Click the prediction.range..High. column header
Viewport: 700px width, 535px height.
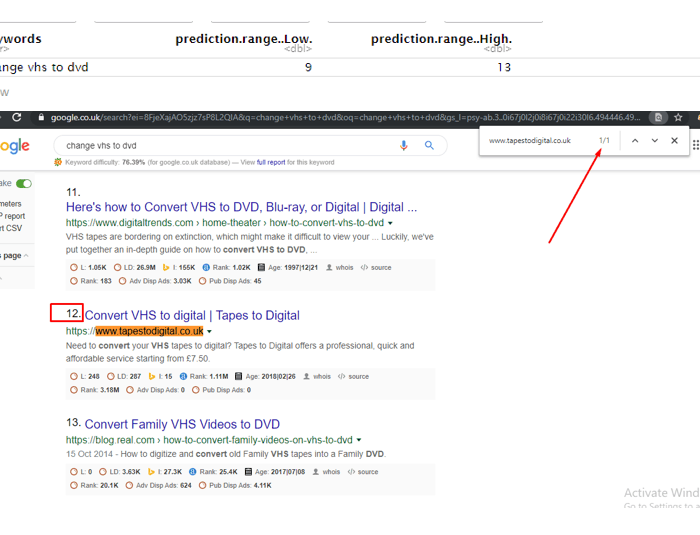pyautogui.click(x=441, y=39)
